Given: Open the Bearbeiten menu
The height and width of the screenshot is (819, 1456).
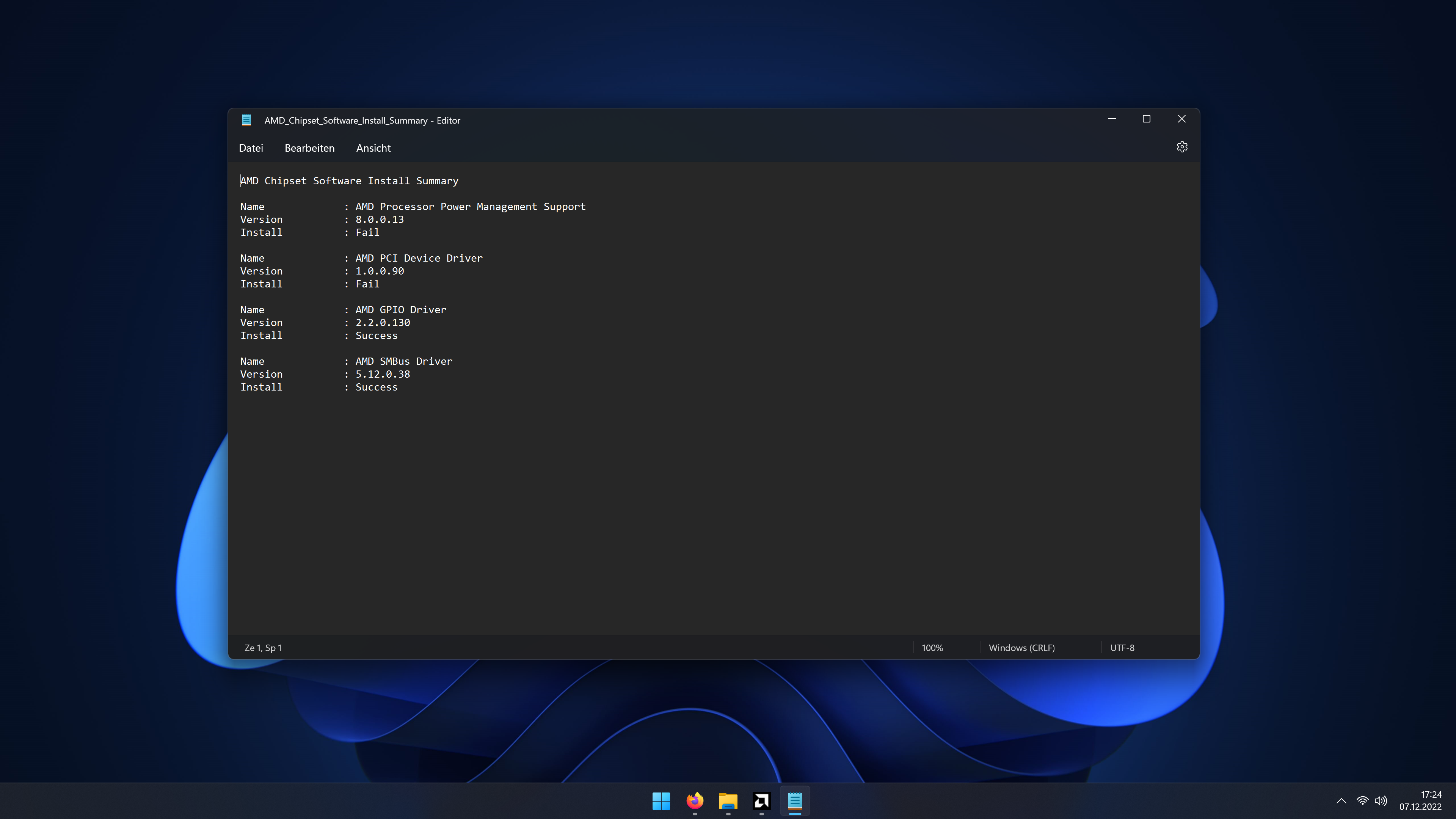Looking at the screenshot, I should pyautogui.click(x=309, y=148).
